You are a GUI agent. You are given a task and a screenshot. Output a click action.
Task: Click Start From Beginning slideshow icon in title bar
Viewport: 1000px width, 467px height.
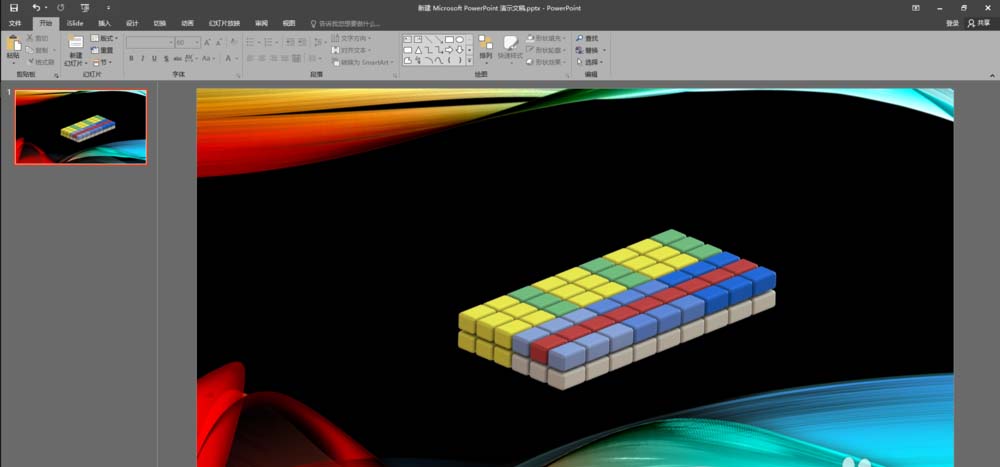85,8
